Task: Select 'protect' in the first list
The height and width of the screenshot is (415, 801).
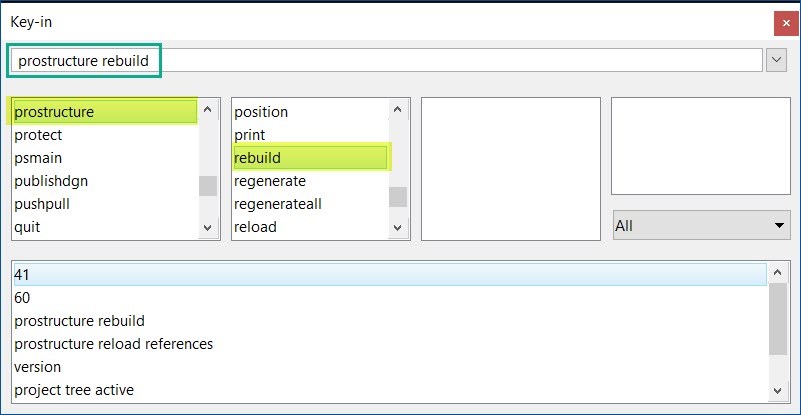Action: (105, 135)
